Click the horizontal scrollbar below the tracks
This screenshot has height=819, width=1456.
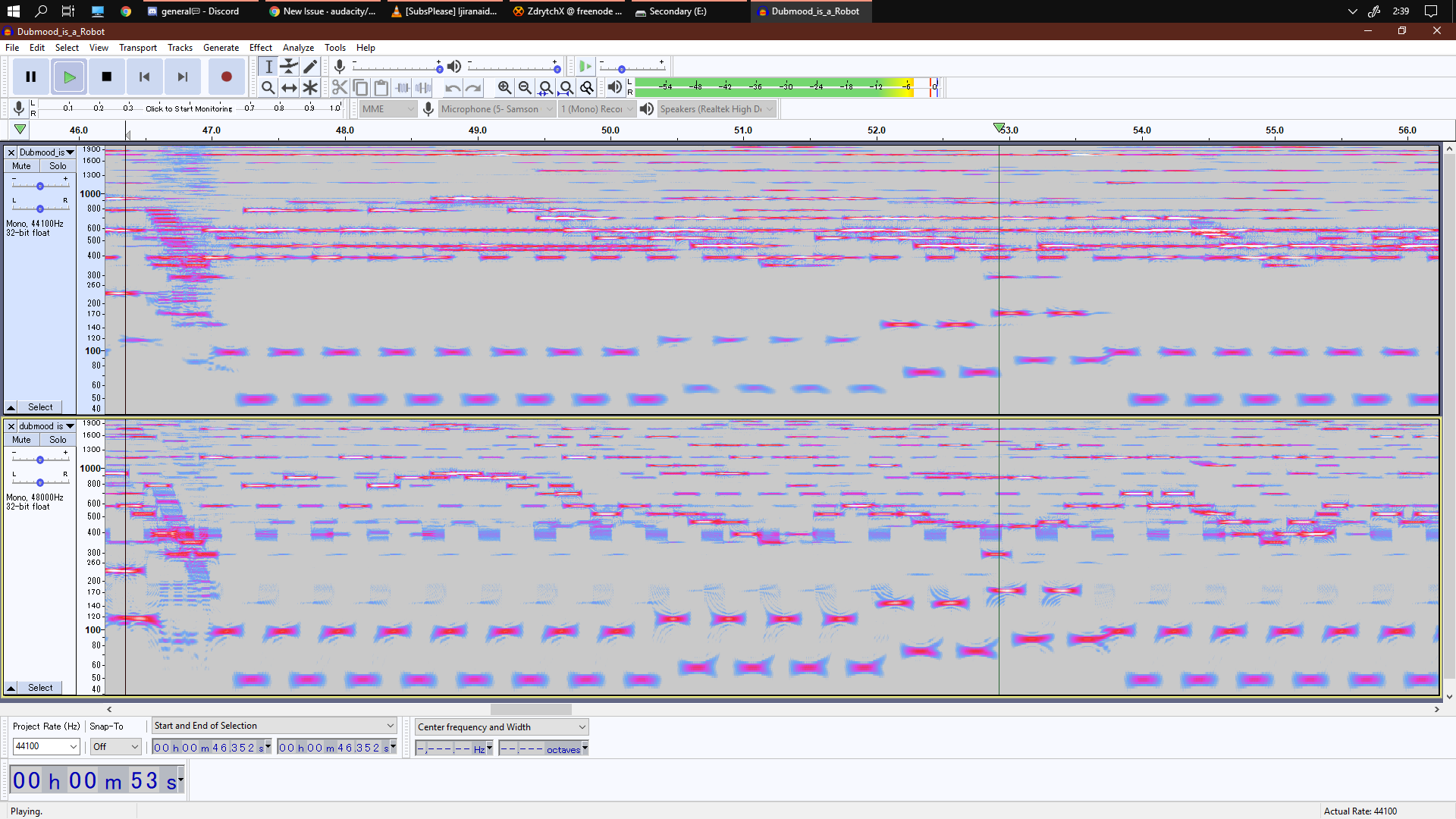[x=531, y=709]
